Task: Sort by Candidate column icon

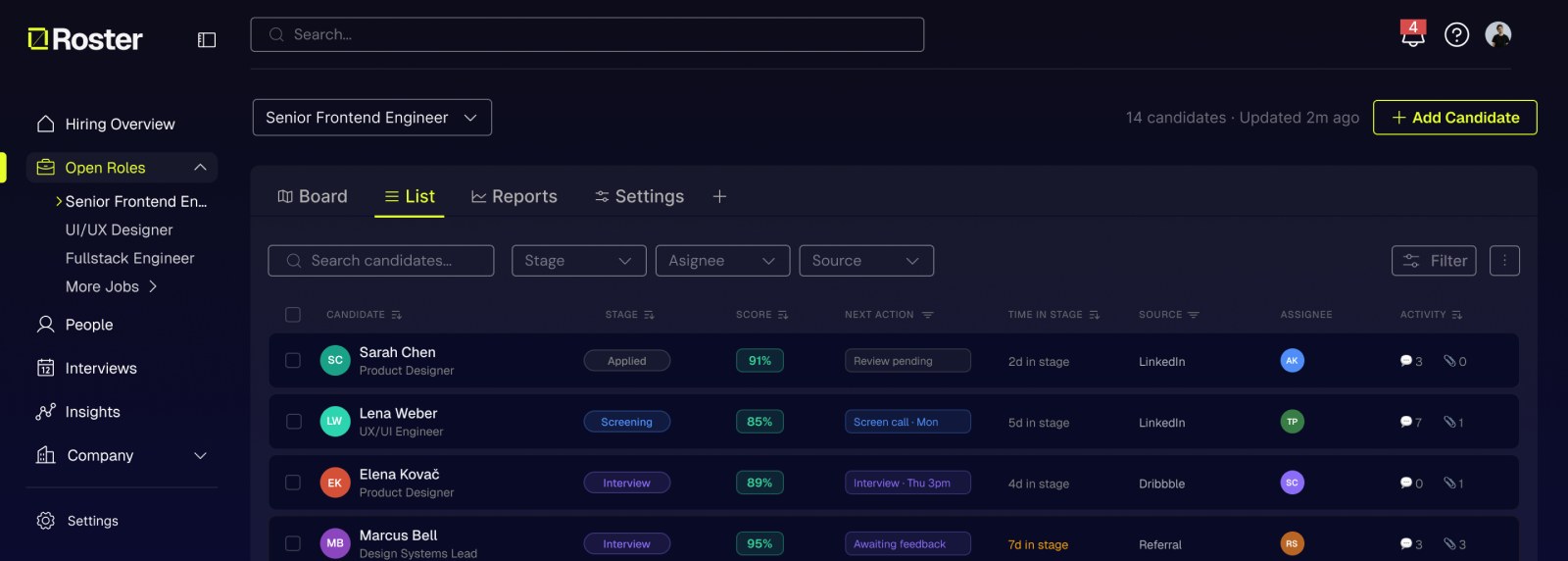Action: coord(396,315)
